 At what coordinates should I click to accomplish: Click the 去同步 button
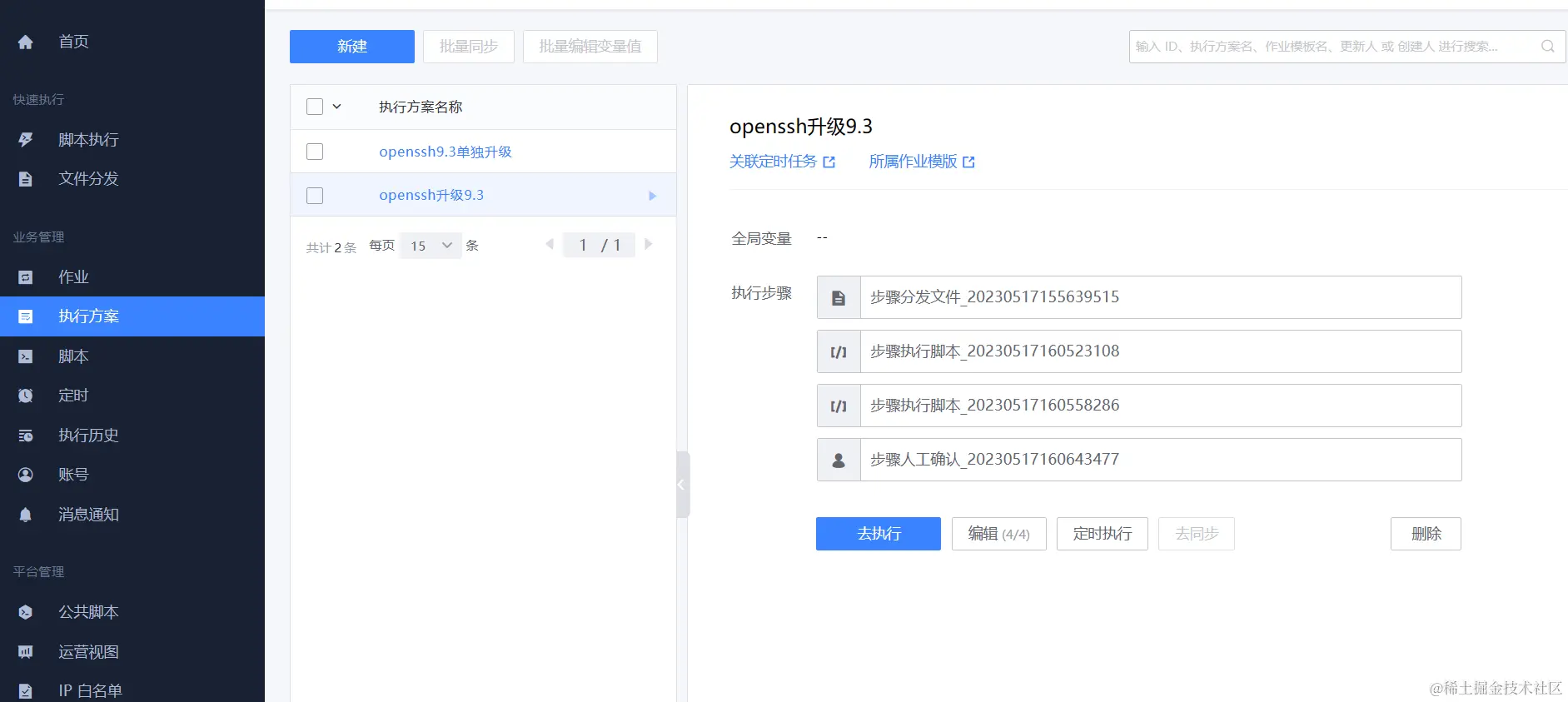pyautogui.click(x=1197, y=534)
